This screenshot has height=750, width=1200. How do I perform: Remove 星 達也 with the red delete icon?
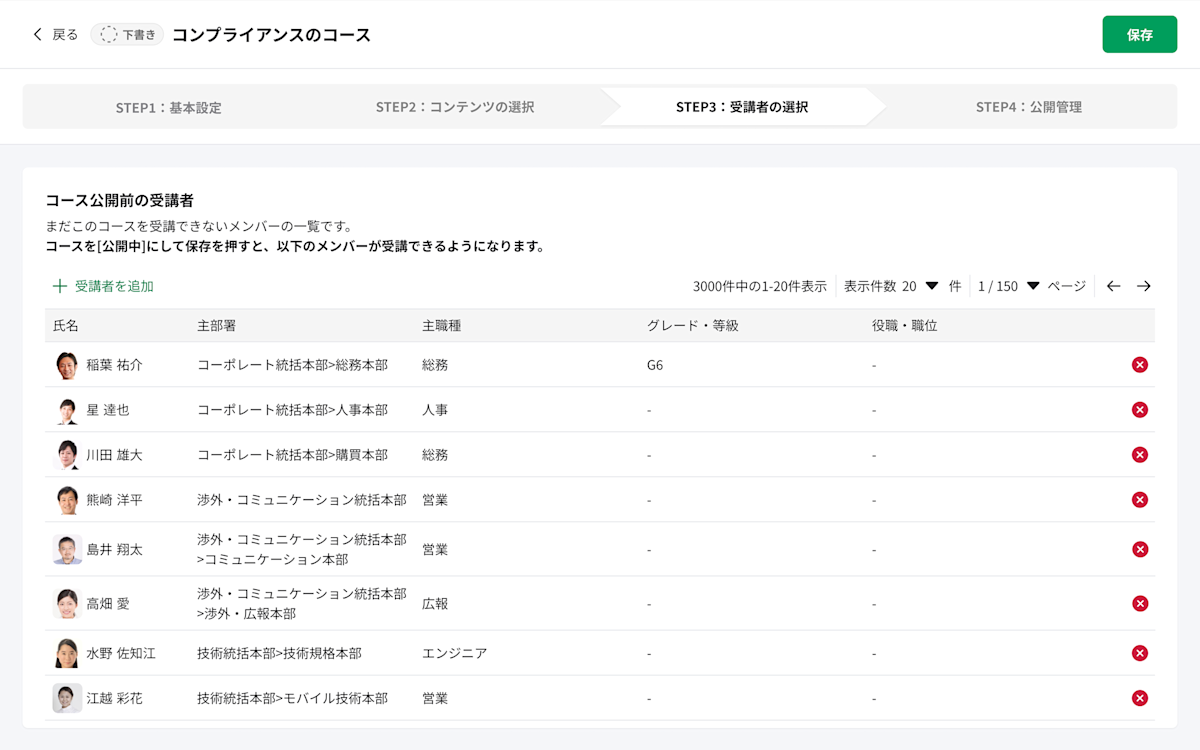coord(1139,410)
